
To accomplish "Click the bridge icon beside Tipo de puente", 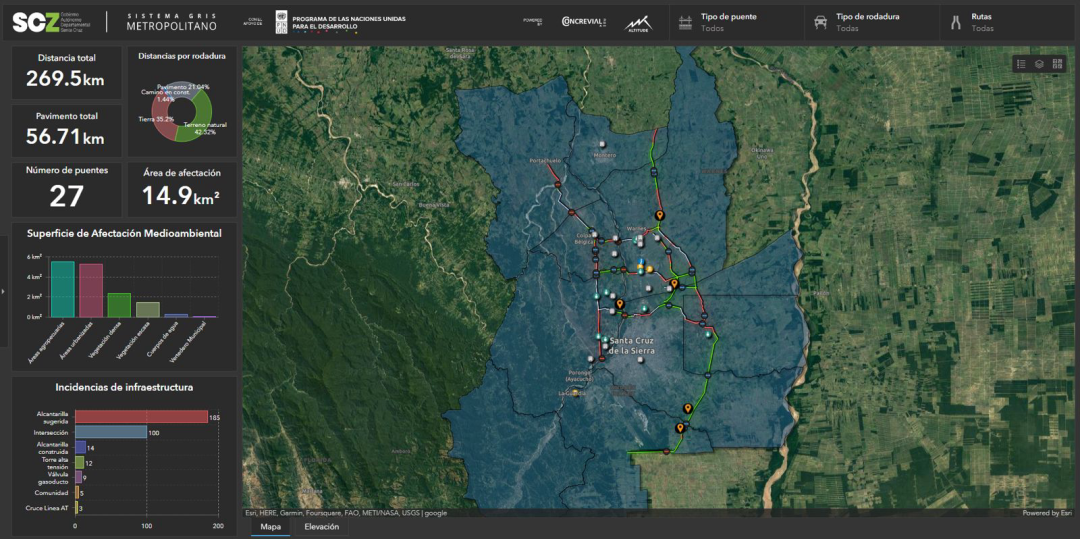I will pos(685,23).
